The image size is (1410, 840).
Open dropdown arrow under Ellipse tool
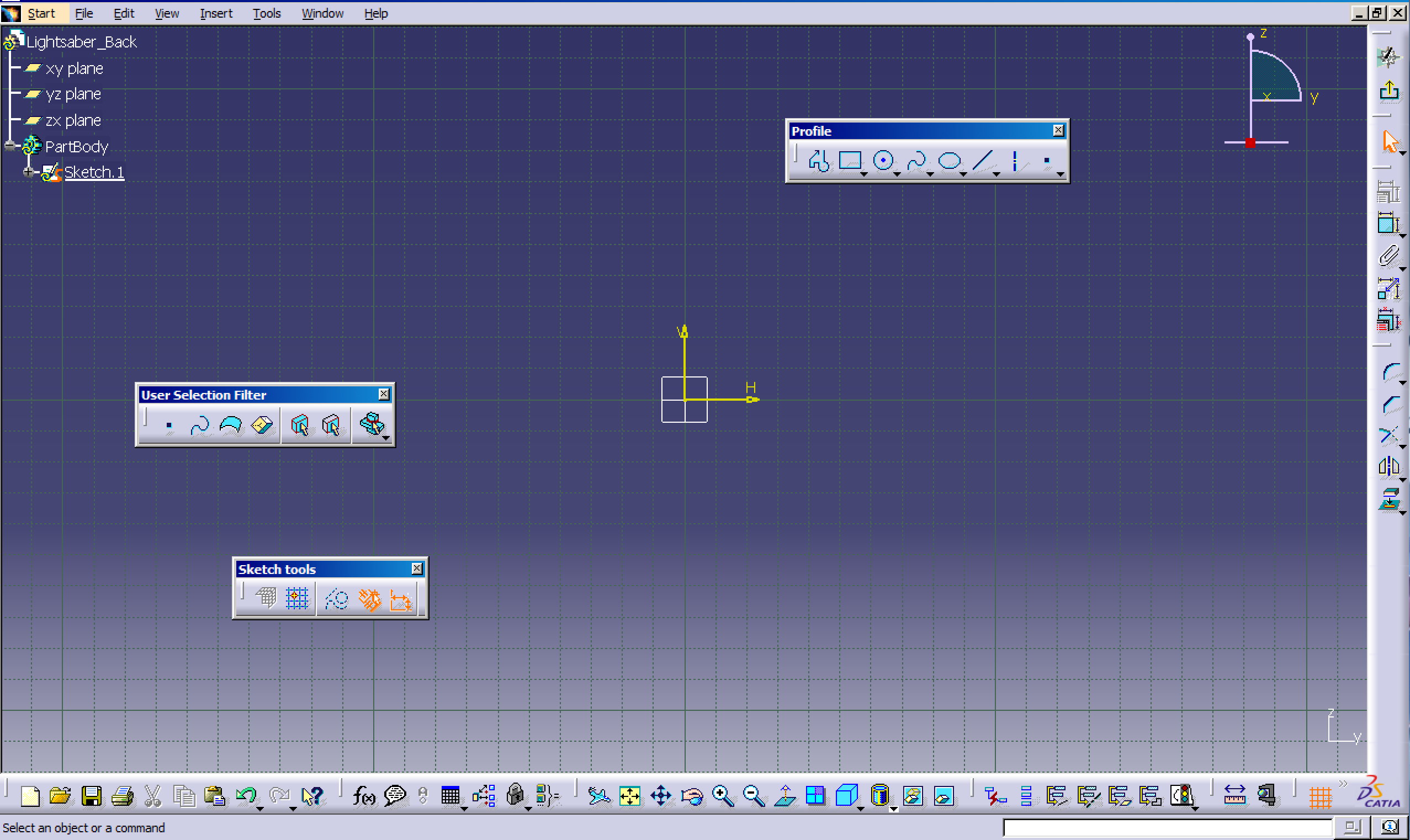click(x=963, y=174)
